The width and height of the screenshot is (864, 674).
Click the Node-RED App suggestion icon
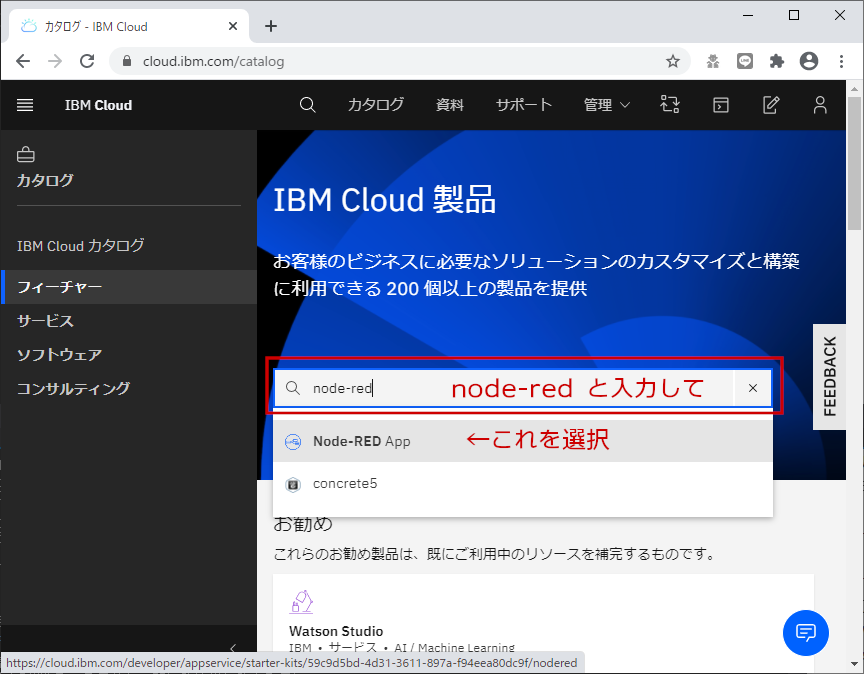click(293, 441)
